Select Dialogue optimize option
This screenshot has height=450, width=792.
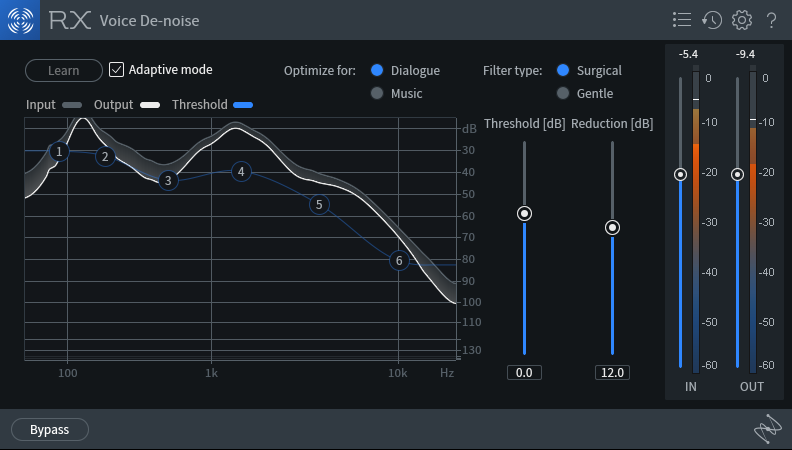coord(377,70)
